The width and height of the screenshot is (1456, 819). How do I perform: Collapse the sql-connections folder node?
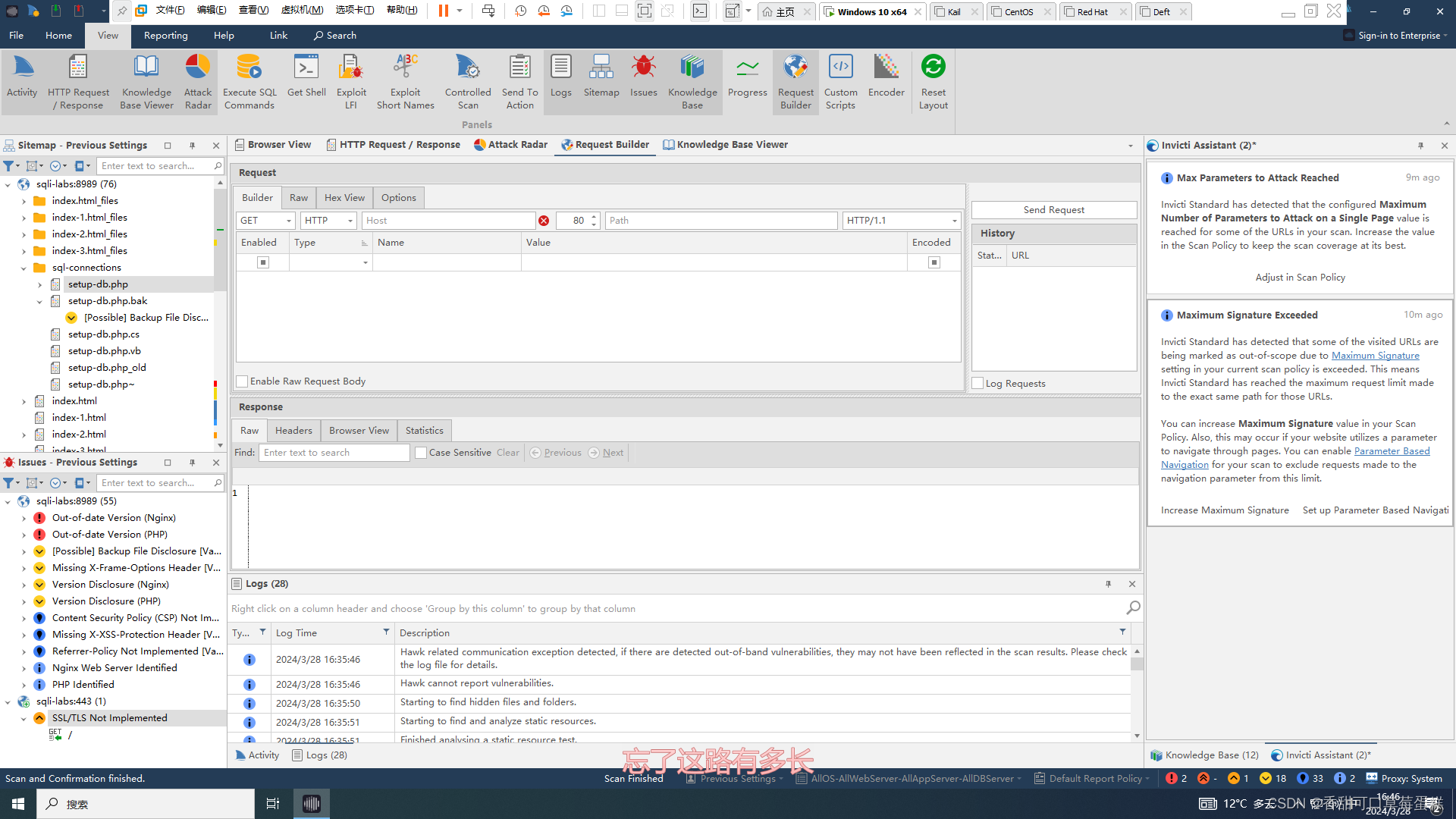(x=24, y=268)
